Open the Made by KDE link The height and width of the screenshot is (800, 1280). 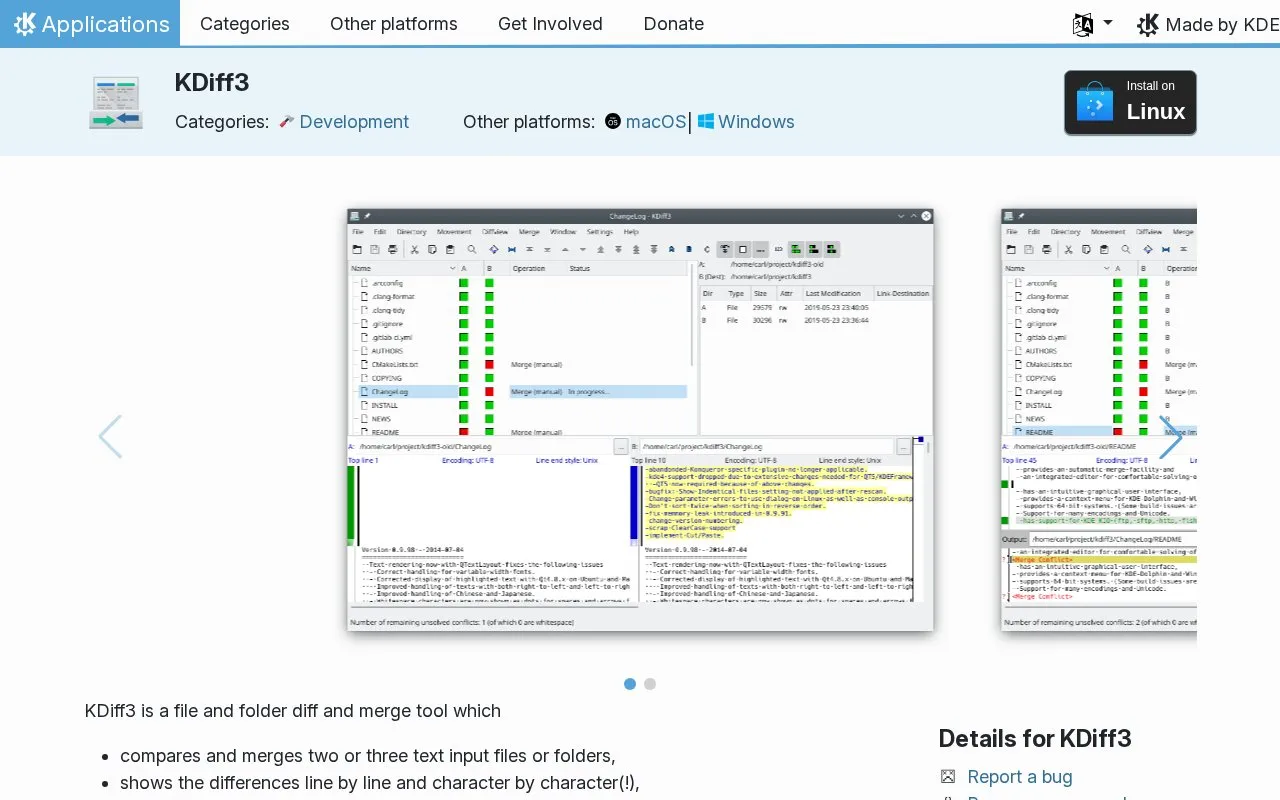tap(1208, 24)
